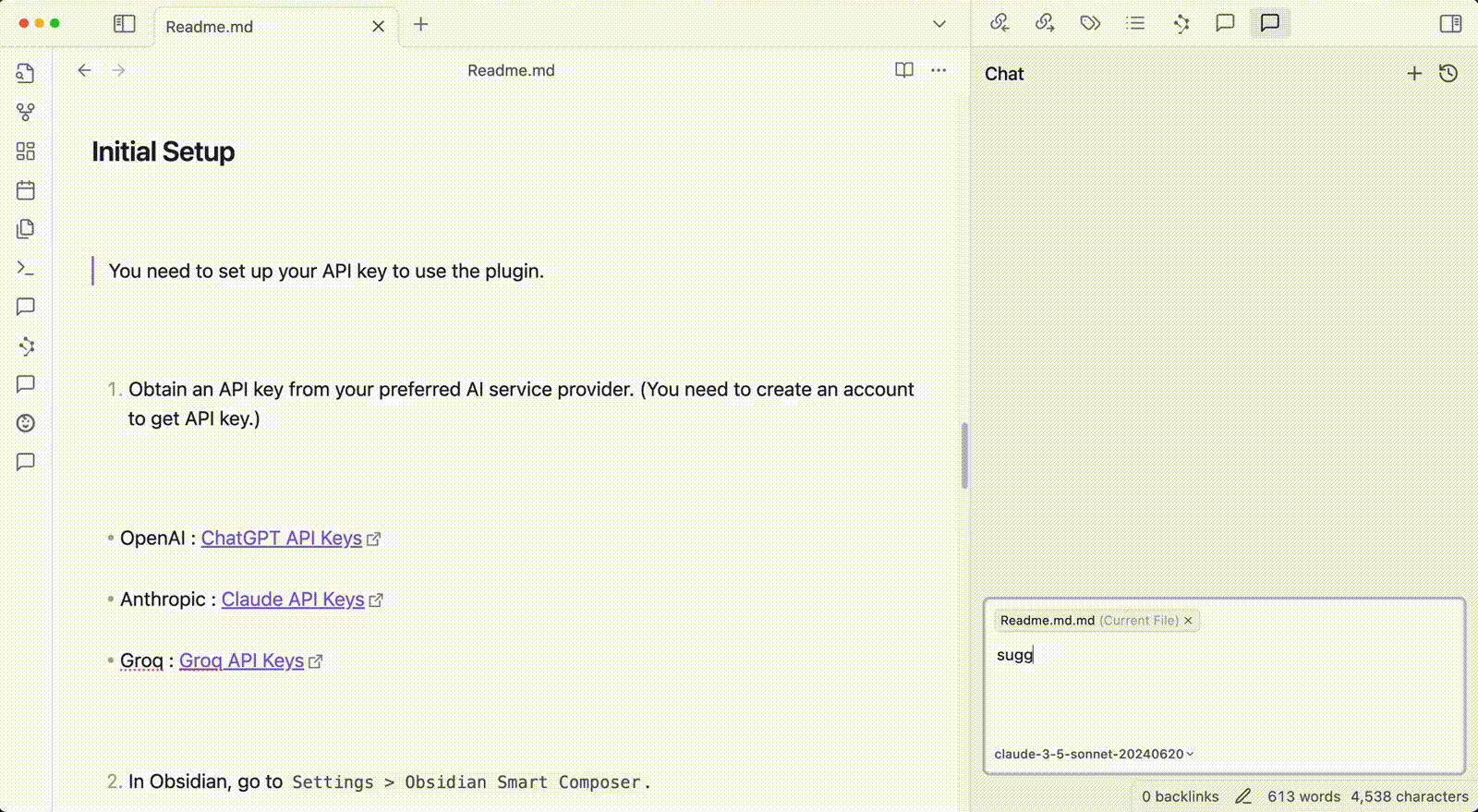Click the editor vertical scrollbar thumb
The image size is (1478, 812).
point(964,455)
